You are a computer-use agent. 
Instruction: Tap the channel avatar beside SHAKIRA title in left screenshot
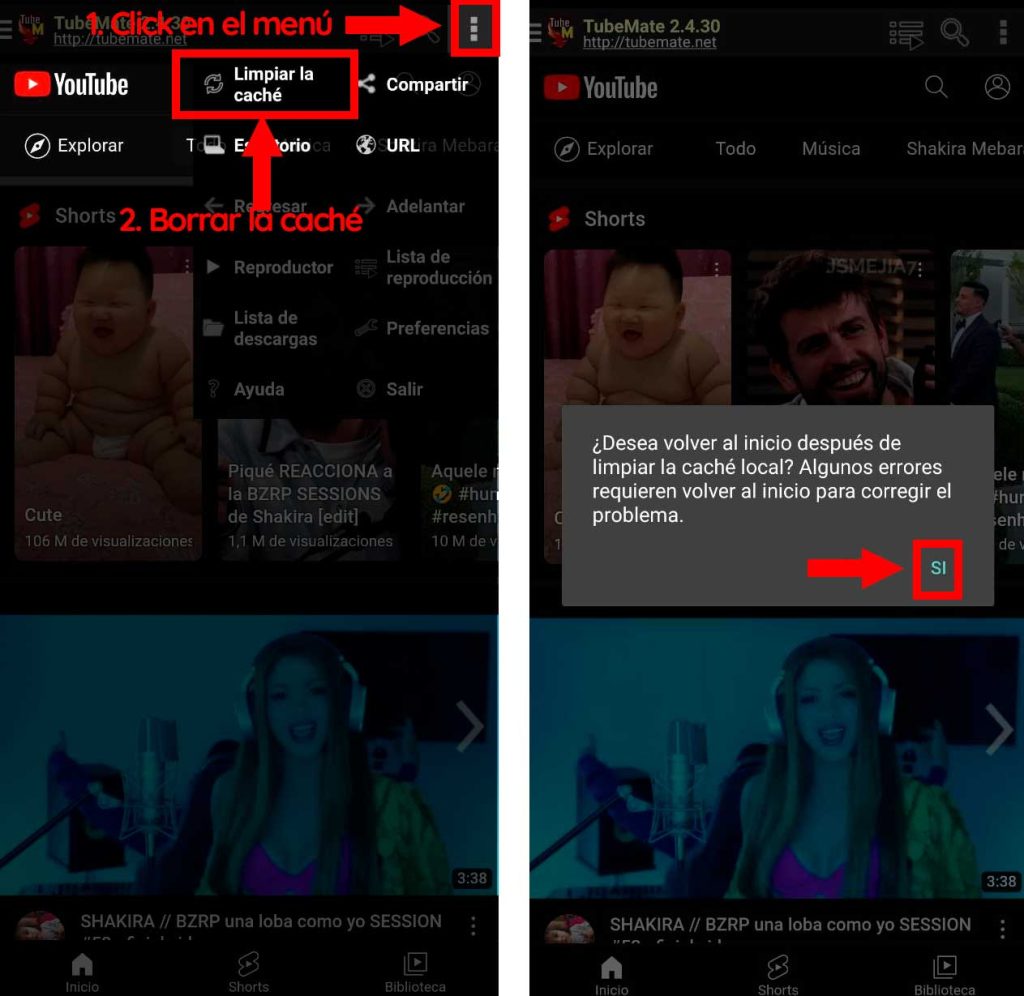click(x=40, y=927)
